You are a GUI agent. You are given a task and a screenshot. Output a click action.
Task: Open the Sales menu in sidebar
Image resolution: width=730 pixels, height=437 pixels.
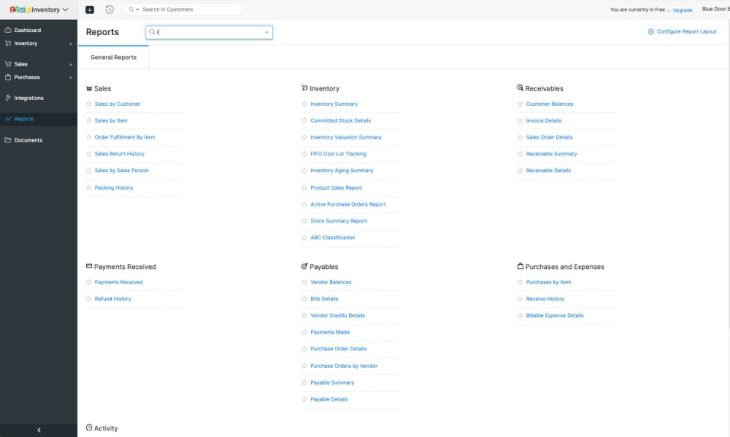coord(21,64)
